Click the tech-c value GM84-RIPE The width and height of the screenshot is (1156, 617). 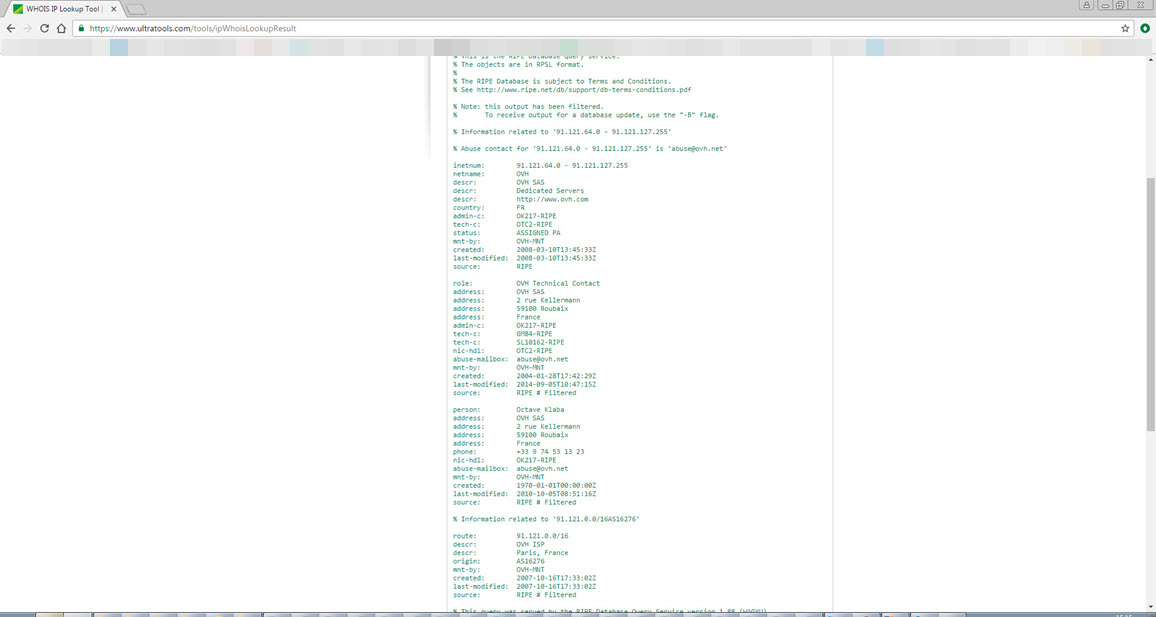click(536, 334)
